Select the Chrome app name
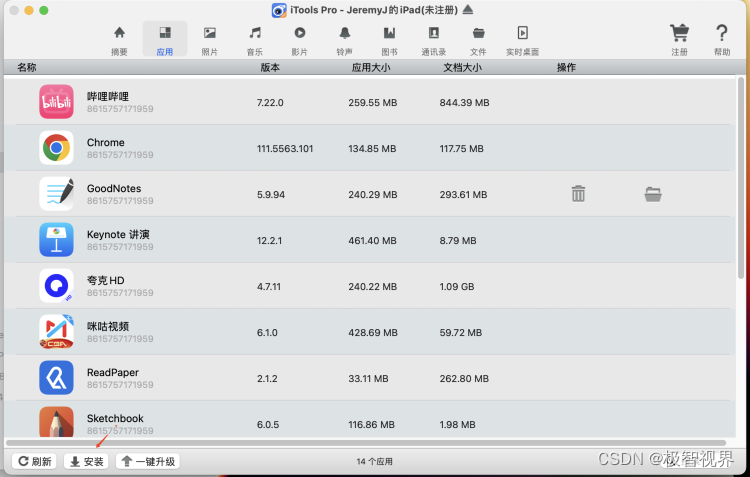The width and height of the screenshot is (750, 477). point(106,143)
